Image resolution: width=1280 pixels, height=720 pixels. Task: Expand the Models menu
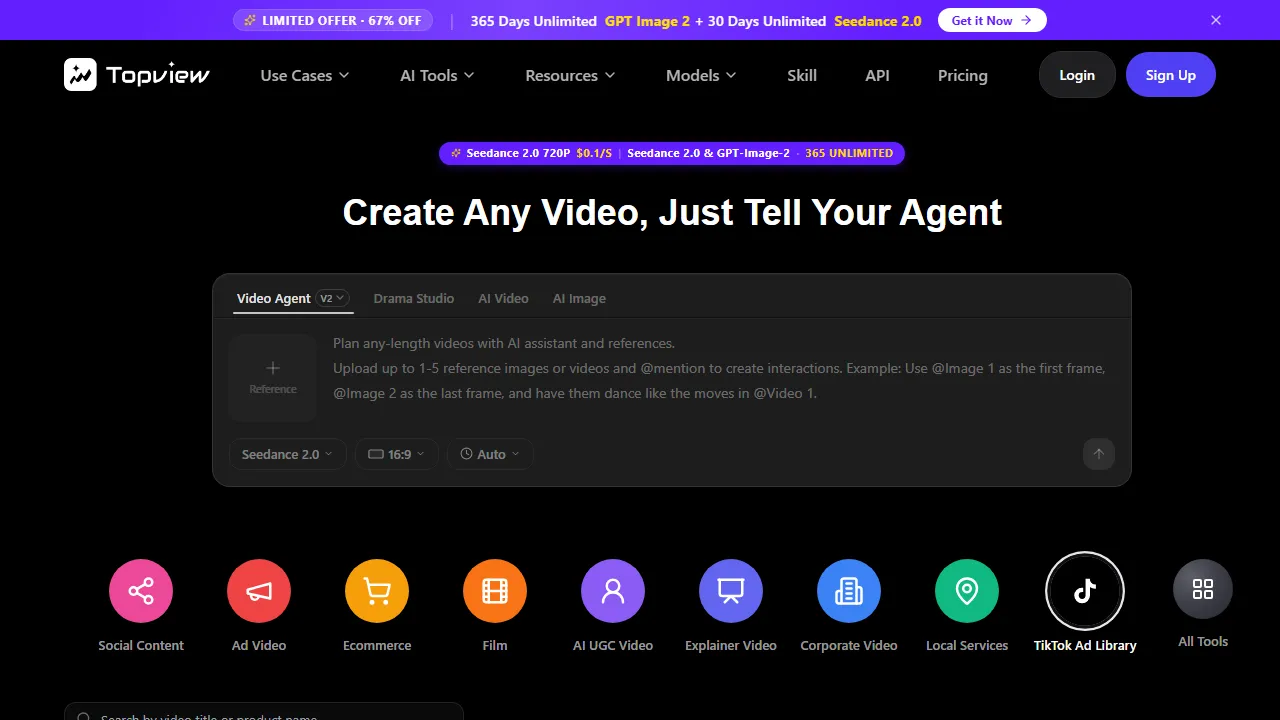click(x=701, y=75)
